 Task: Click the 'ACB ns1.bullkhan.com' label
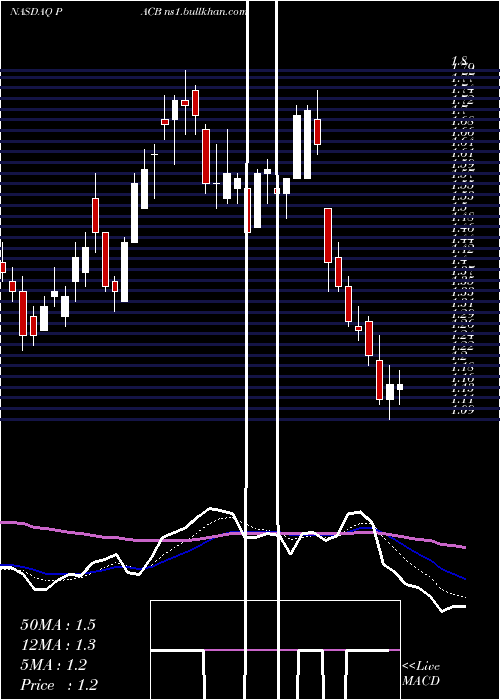(x=193, y=12)
